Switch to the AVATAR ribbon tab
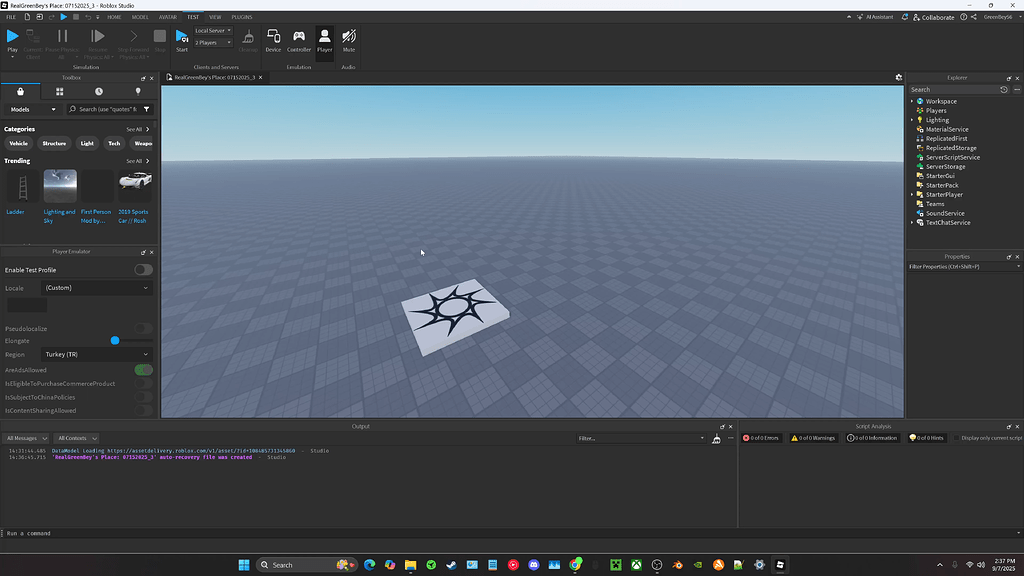 [168, 17]
